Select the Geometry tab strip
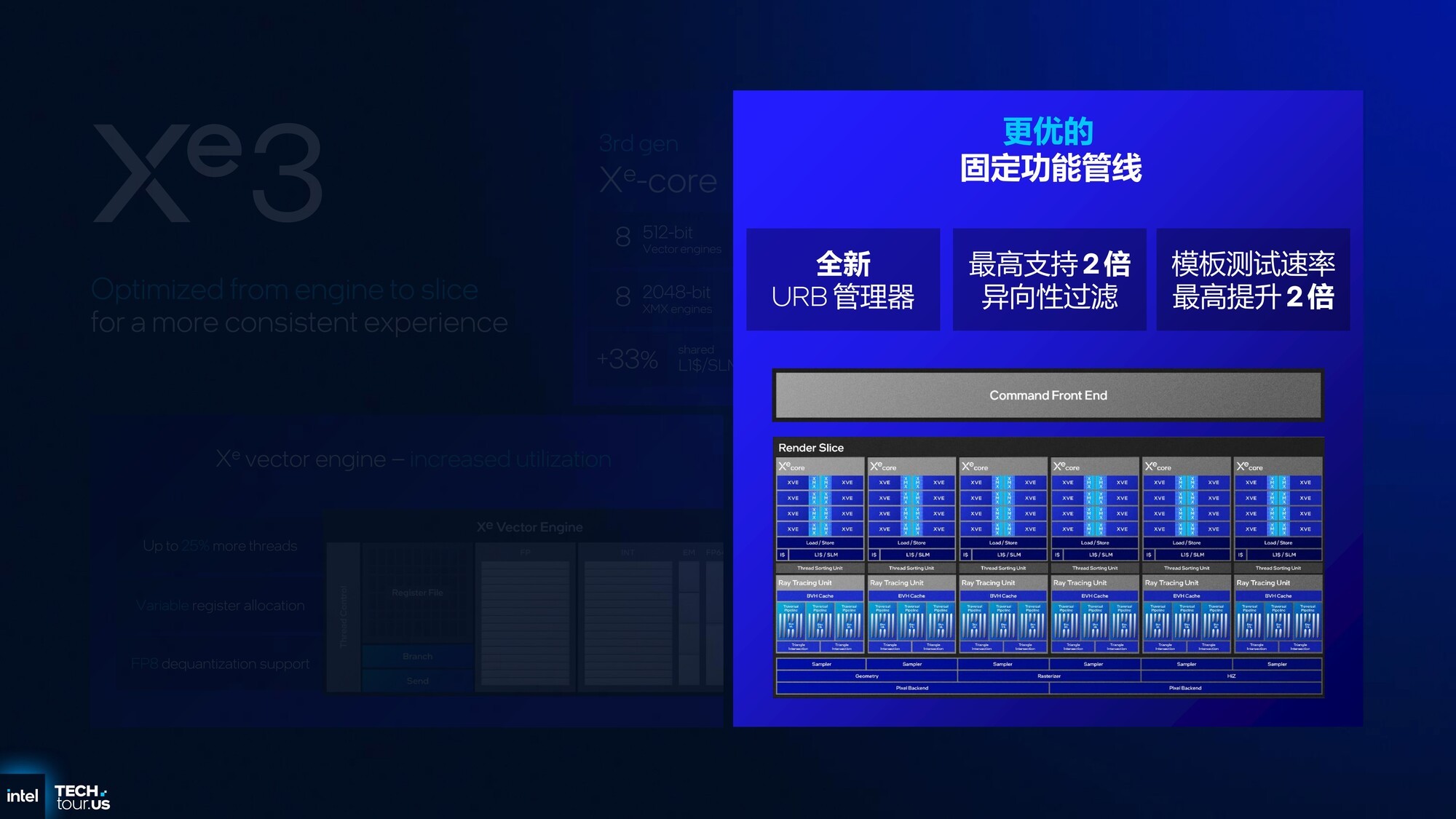The width and height of the screenshot is (1456, 819). tap(866, 676)
